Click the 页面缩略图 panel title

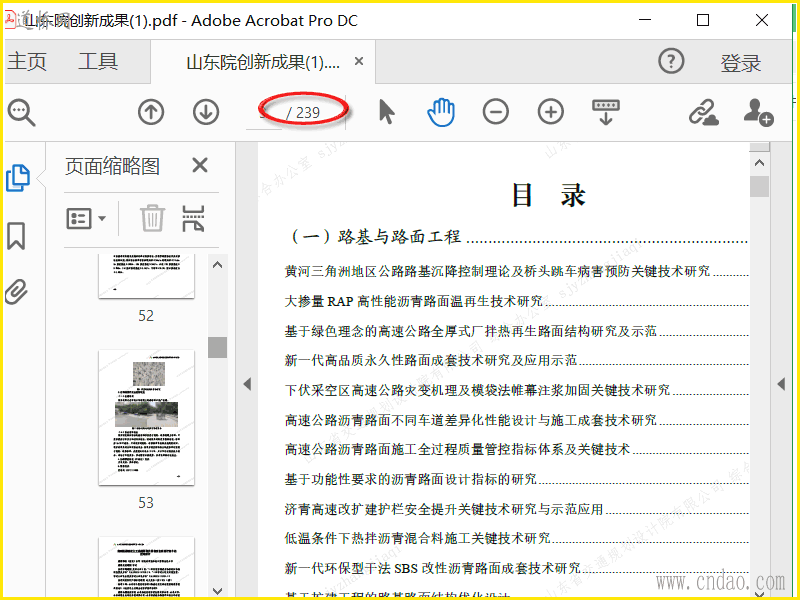112,166
